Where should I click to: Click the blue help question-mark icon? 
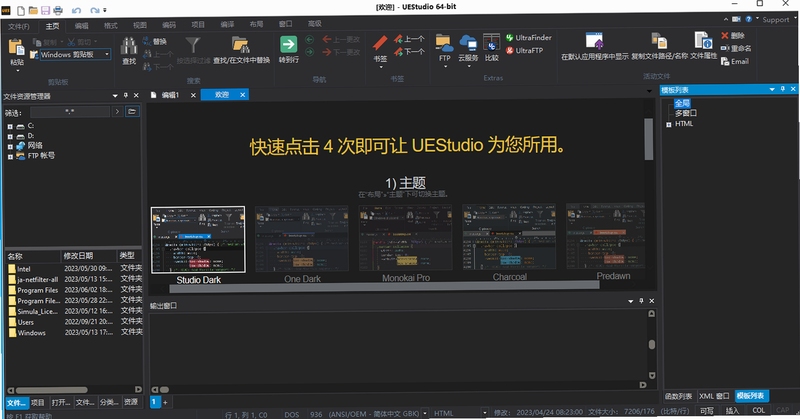tap(748, 19)
